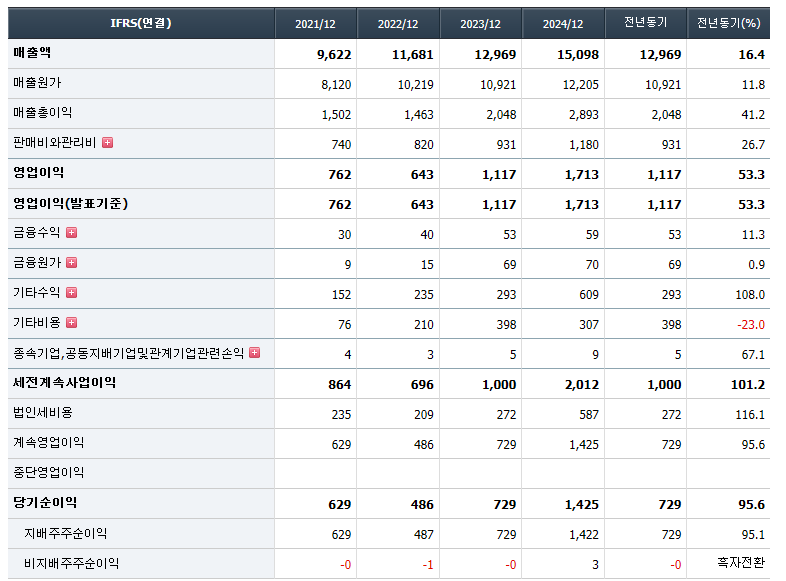
Task: Select the 세전계속사업이익 row label
Action: tap(65, 383)
